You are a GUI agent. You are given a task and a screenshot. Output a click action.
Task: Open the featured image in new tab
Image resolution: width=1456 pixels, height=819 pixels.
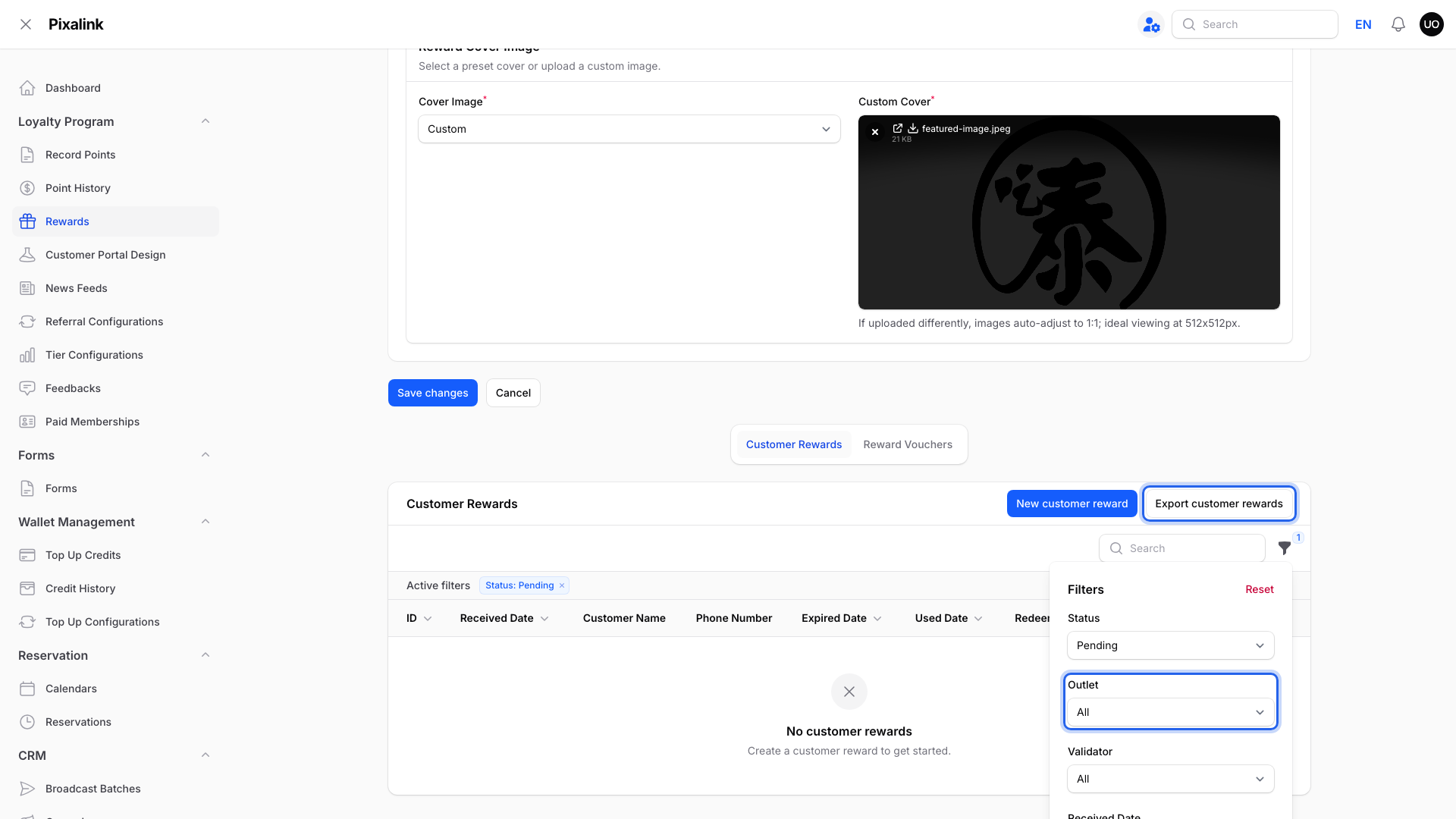[898, 128]
